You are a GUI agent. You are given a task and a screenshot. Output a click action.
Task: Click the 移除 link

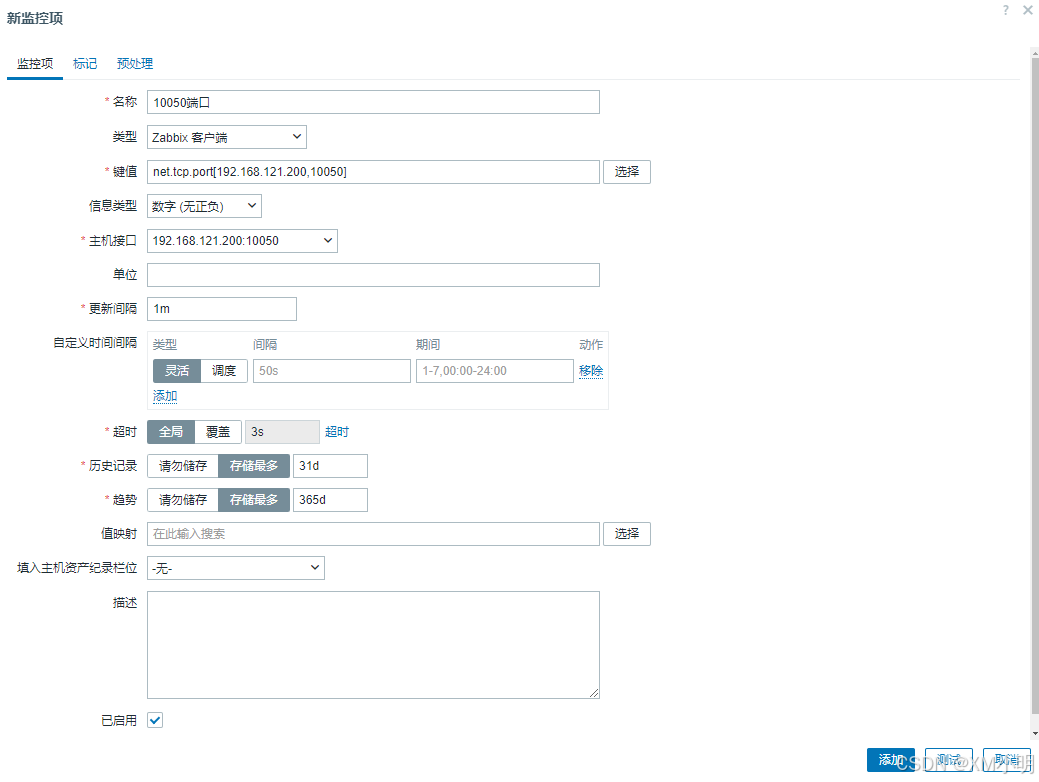tap(591, 370)
